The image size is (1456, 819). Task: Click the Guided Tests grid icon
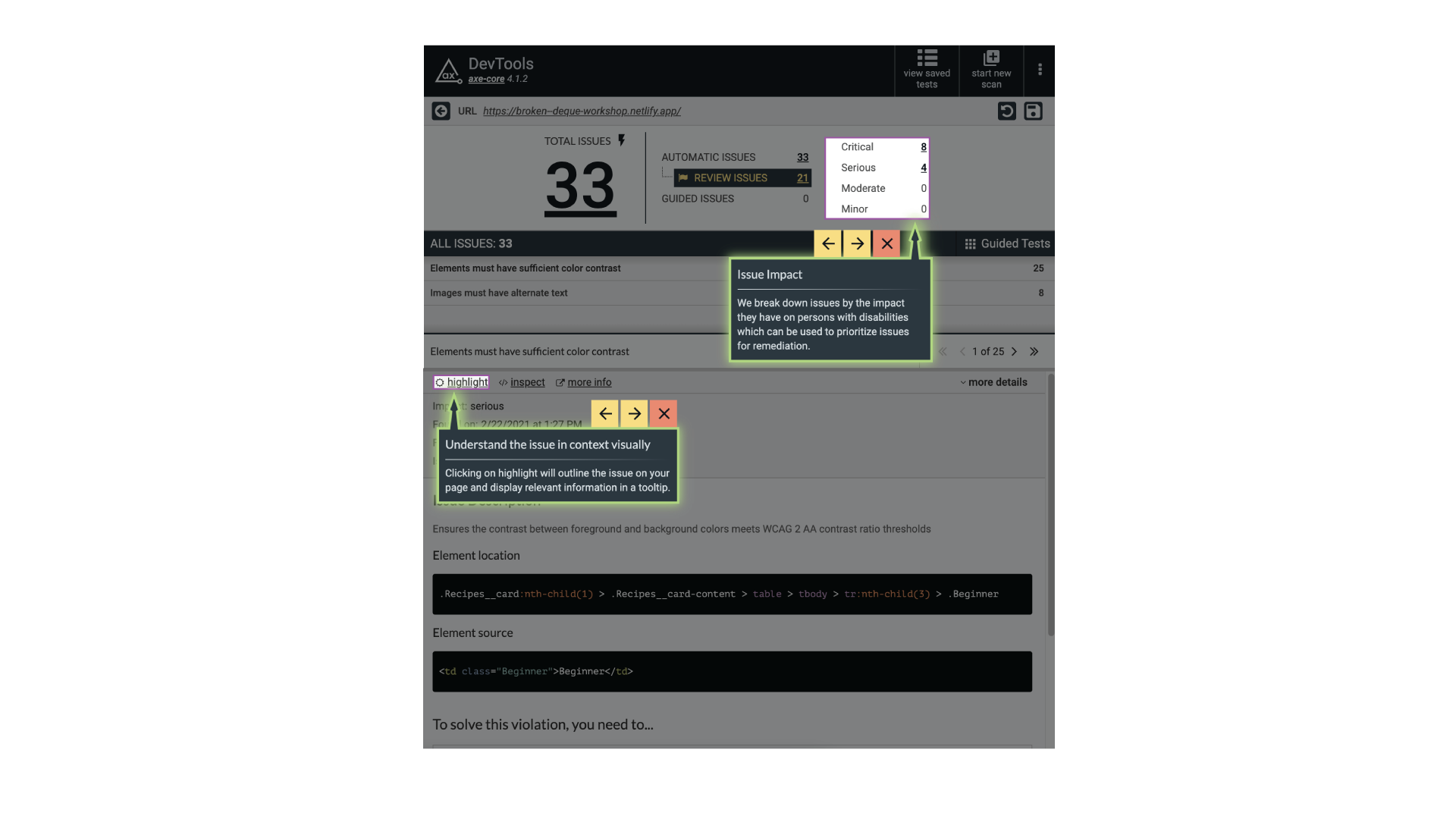969,244
